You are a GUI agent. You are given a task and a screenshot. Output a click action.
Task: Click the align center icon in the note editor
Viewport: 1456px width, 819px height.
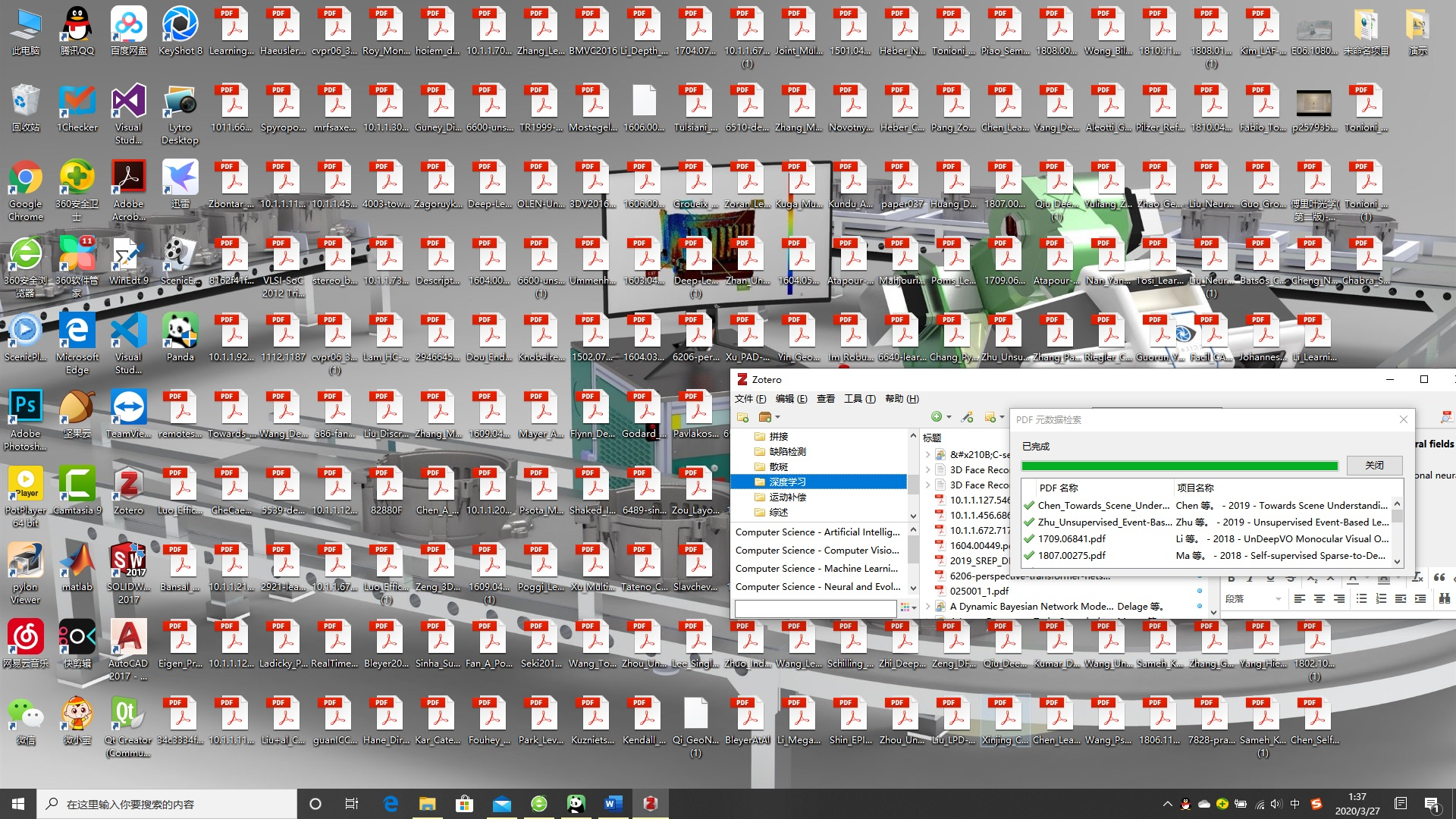click(x=1319, y=599)
